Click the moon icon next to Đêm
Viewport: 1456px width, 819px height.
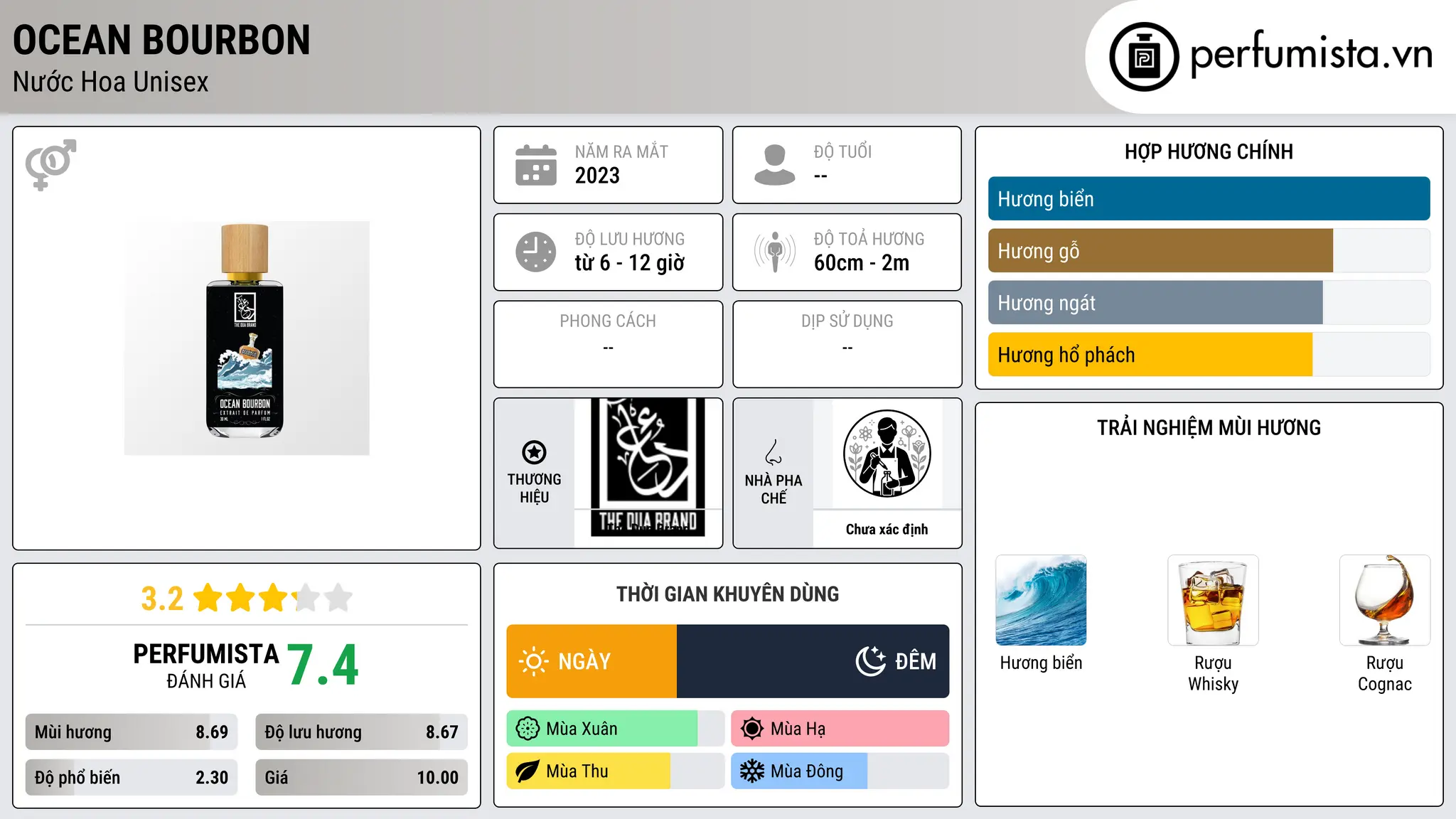(x=870, y=661)
